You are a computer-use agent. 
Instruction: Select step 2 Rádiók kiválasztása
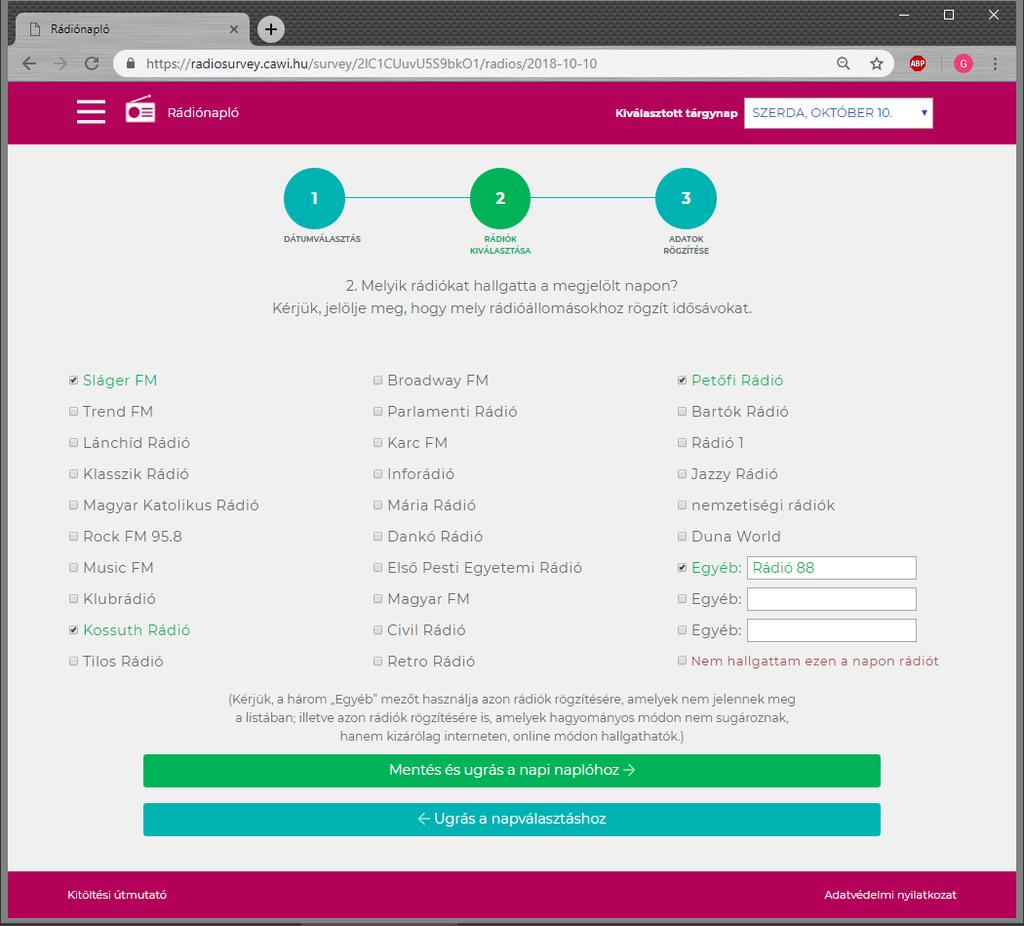coord(500,198)
